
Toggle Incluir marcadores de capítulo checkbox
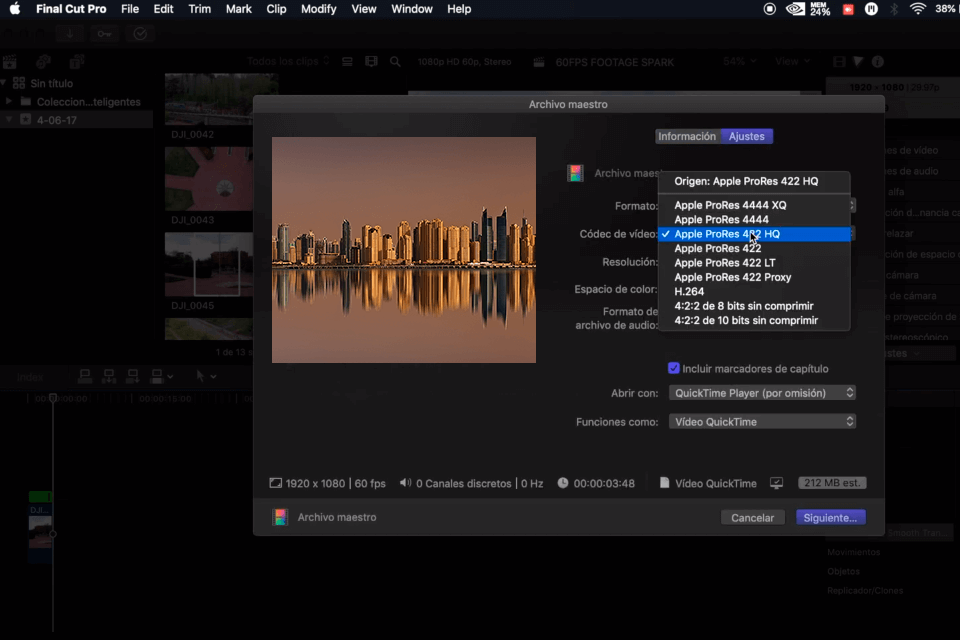(673, 368)
